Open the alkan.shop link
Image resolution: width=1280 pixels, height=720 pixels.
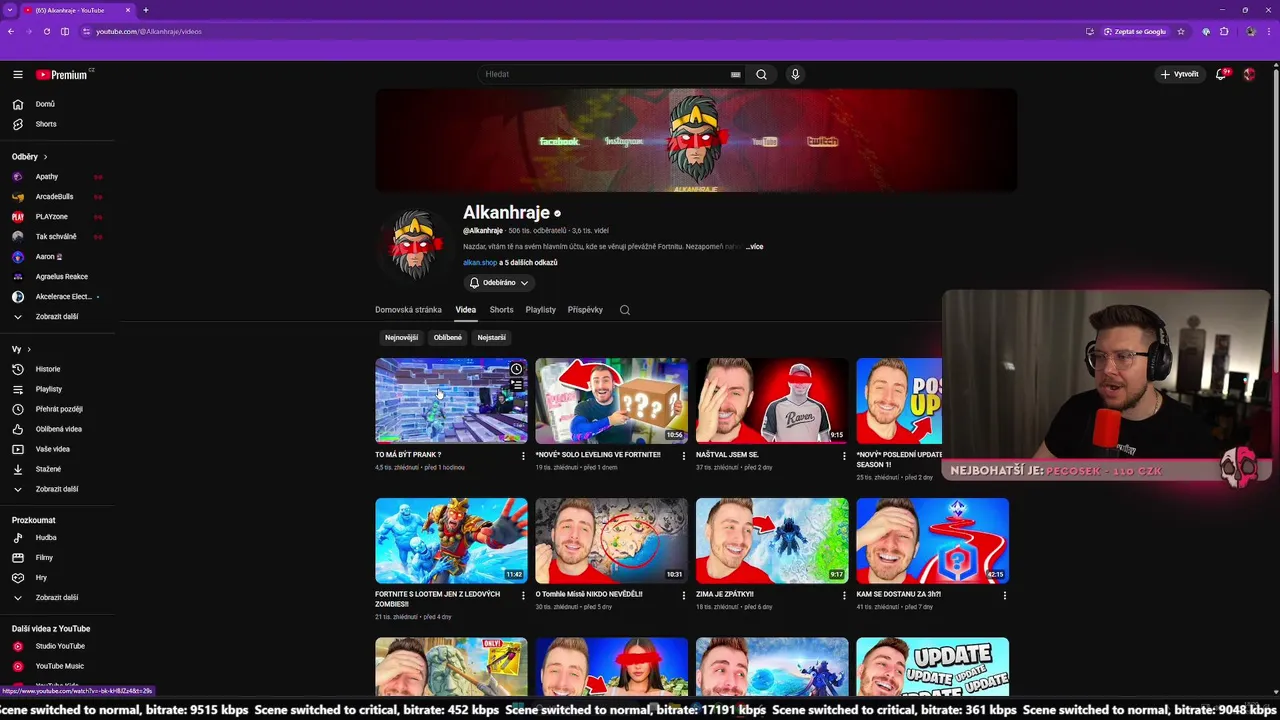(480, 263)
